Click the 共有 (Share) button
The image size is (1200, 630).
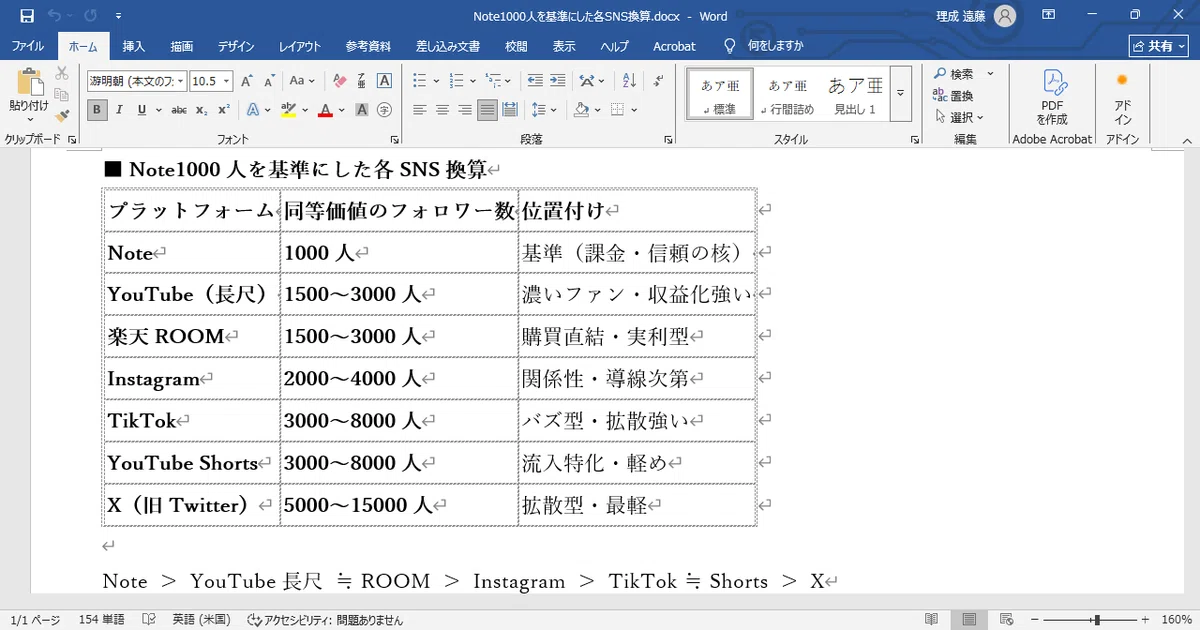click(x=1158, y=46)
